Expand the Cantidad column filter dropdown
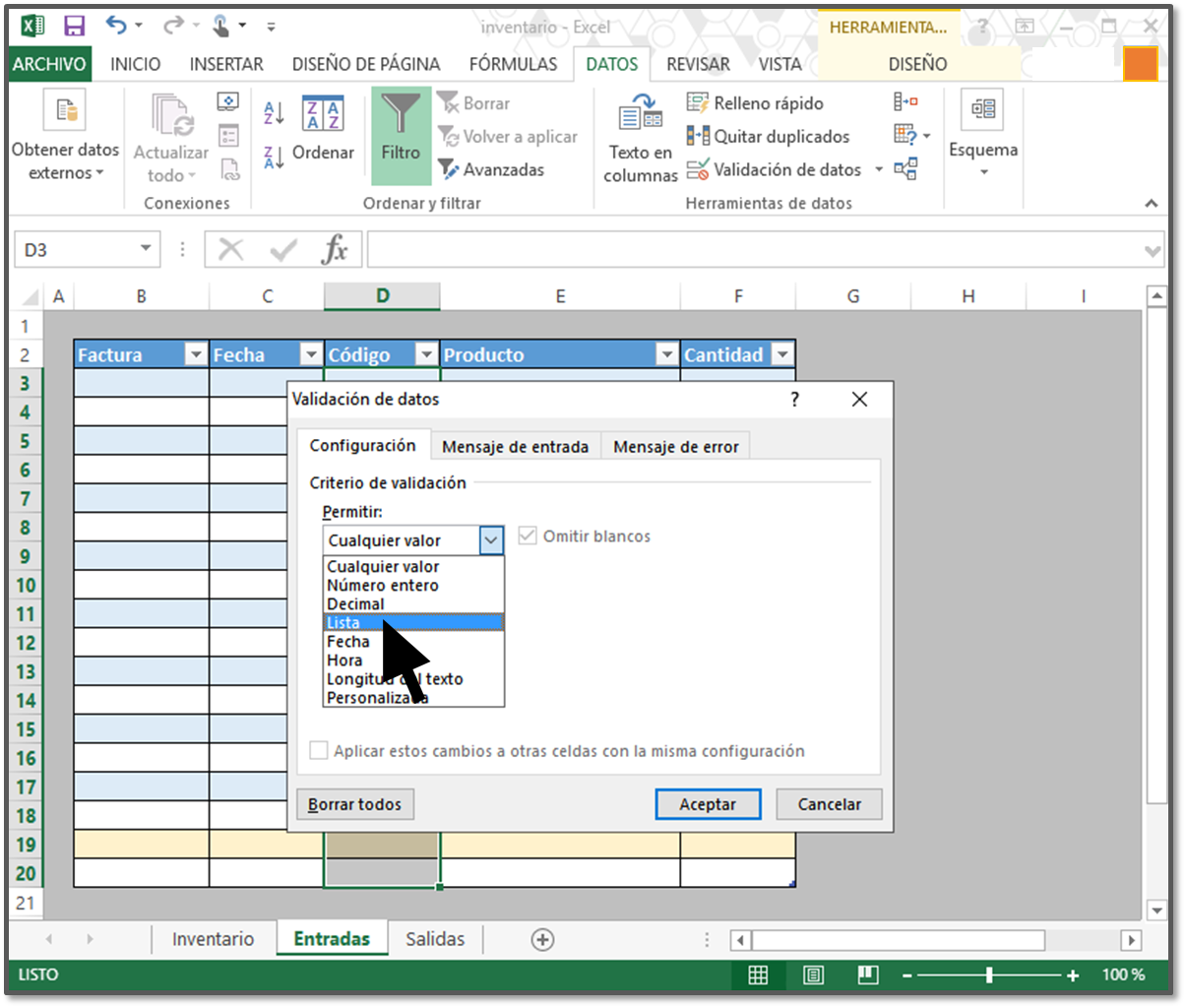Image resolution: width=1186 pixels, height=1008 pixels. click(782, 355)
